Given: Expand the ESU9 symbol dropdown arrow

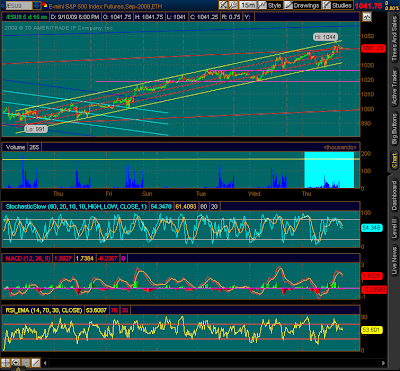Looking at the screenshot, I should click(x=36, y=5).
